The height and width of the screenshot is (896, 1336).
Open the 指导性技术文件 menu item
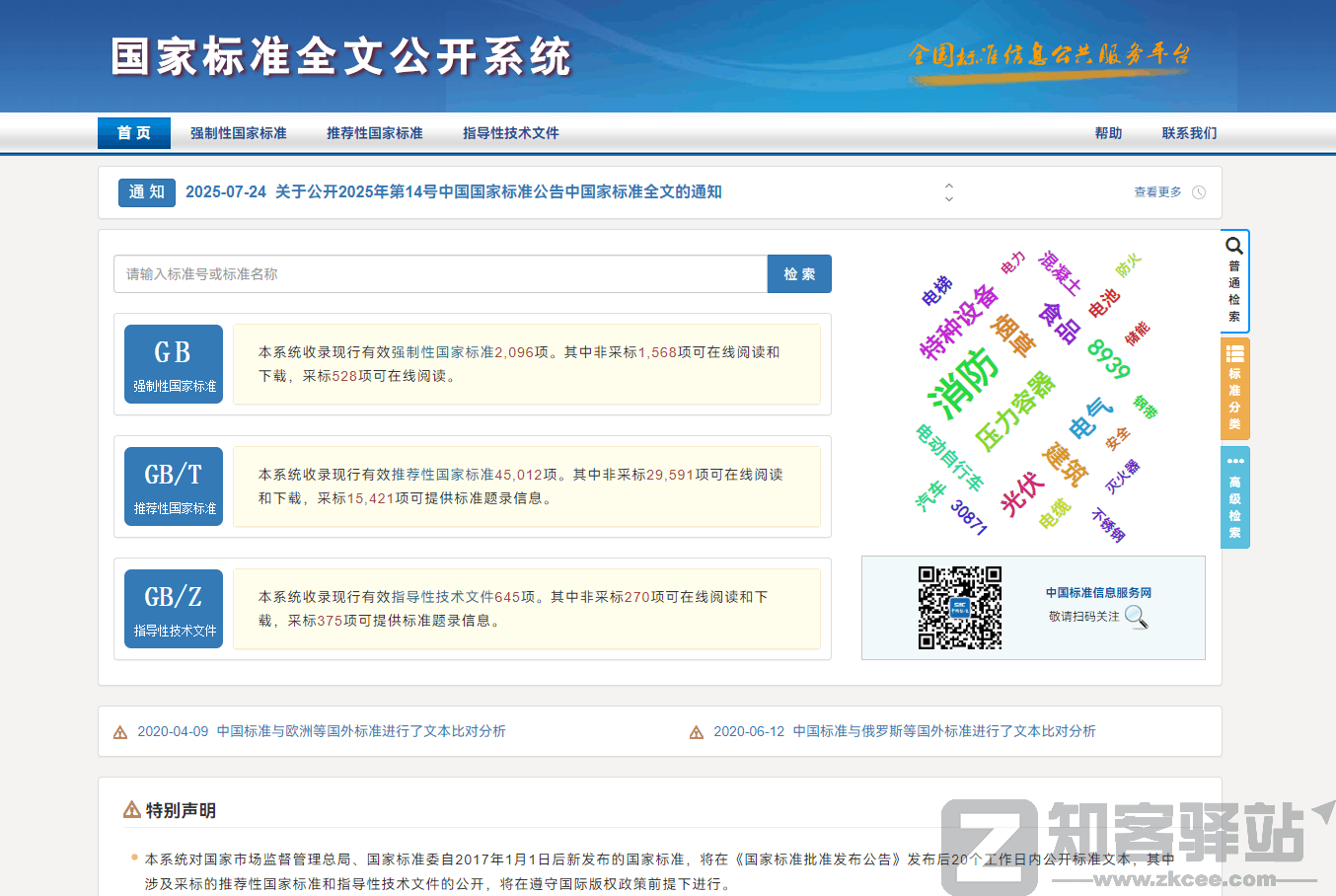pos(510,132)
